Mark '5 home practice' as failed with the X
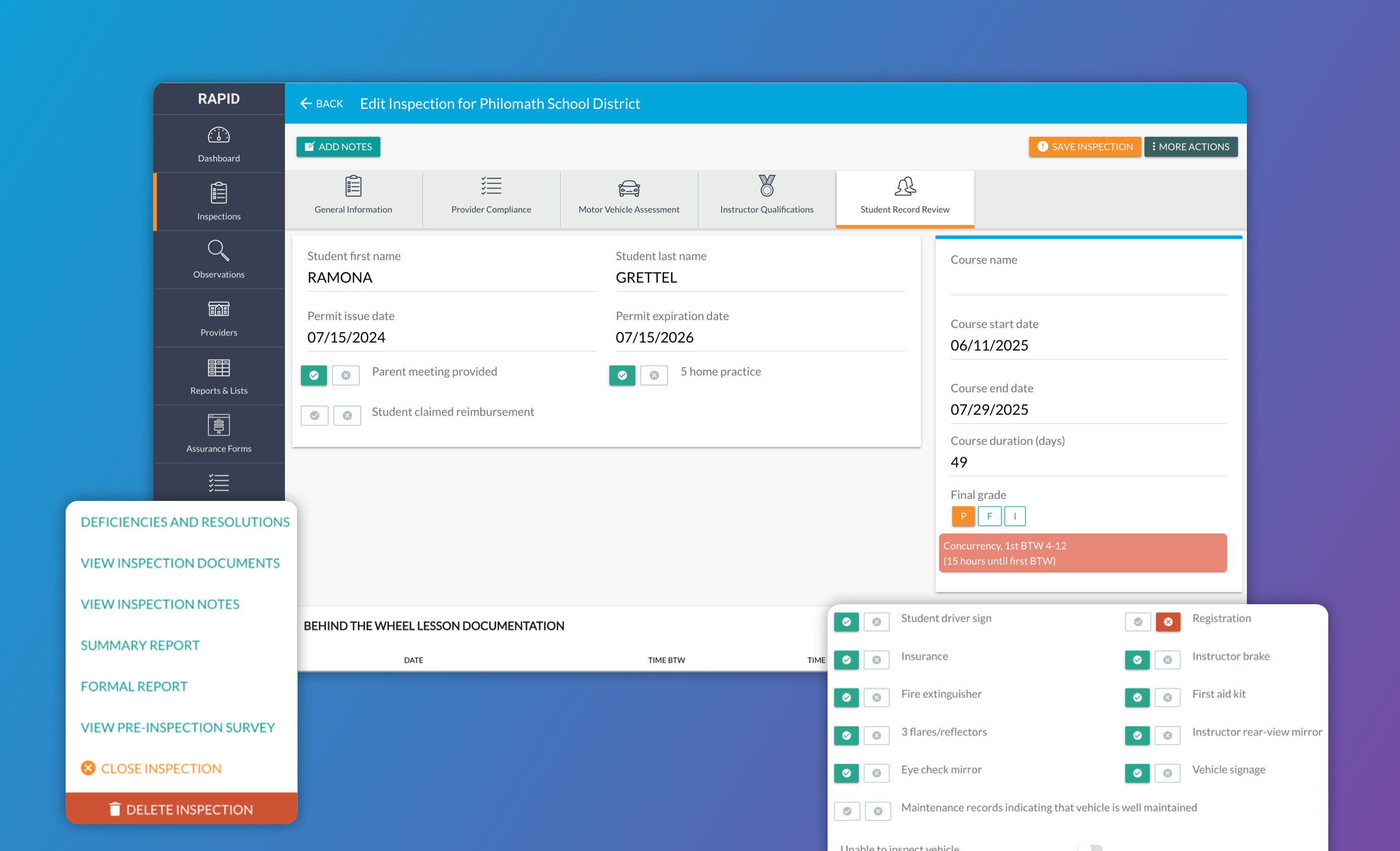The image size is (1400, 851). [x=654, y=376]
